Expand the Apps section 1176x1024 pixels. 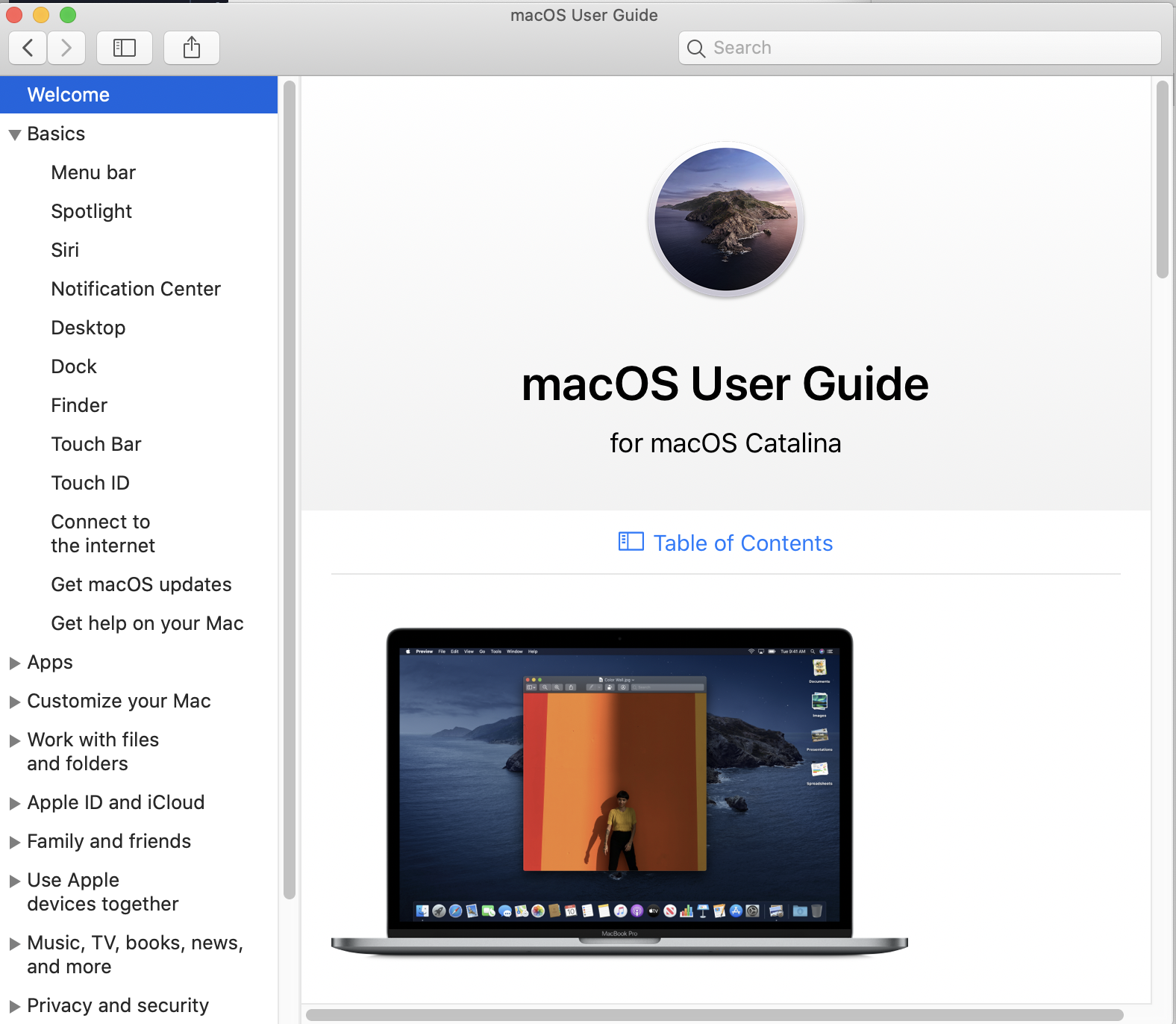pyautogui.click(x=14, y=664)
